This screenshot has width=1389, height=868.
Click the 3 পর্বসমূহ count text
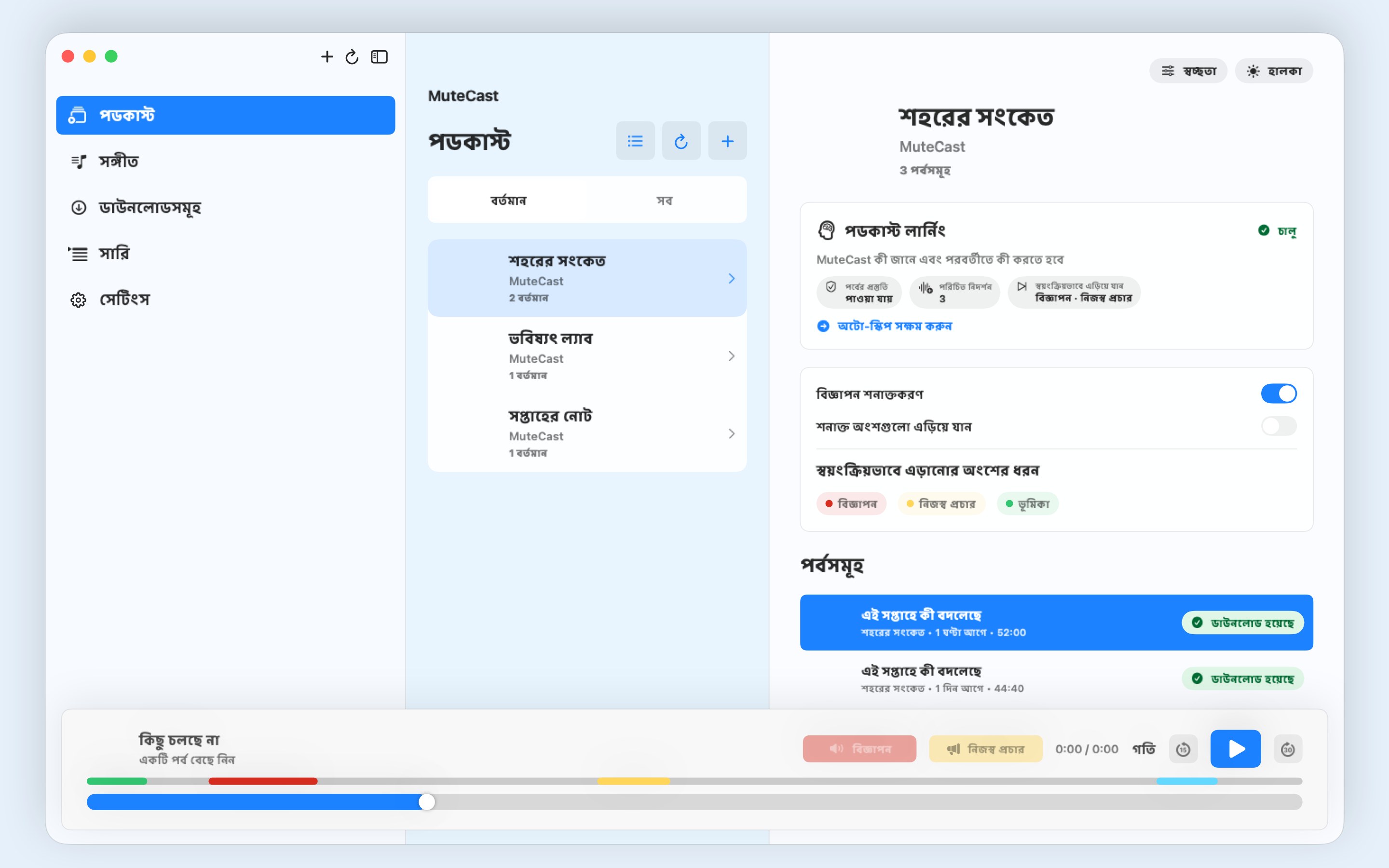point(925,170)
